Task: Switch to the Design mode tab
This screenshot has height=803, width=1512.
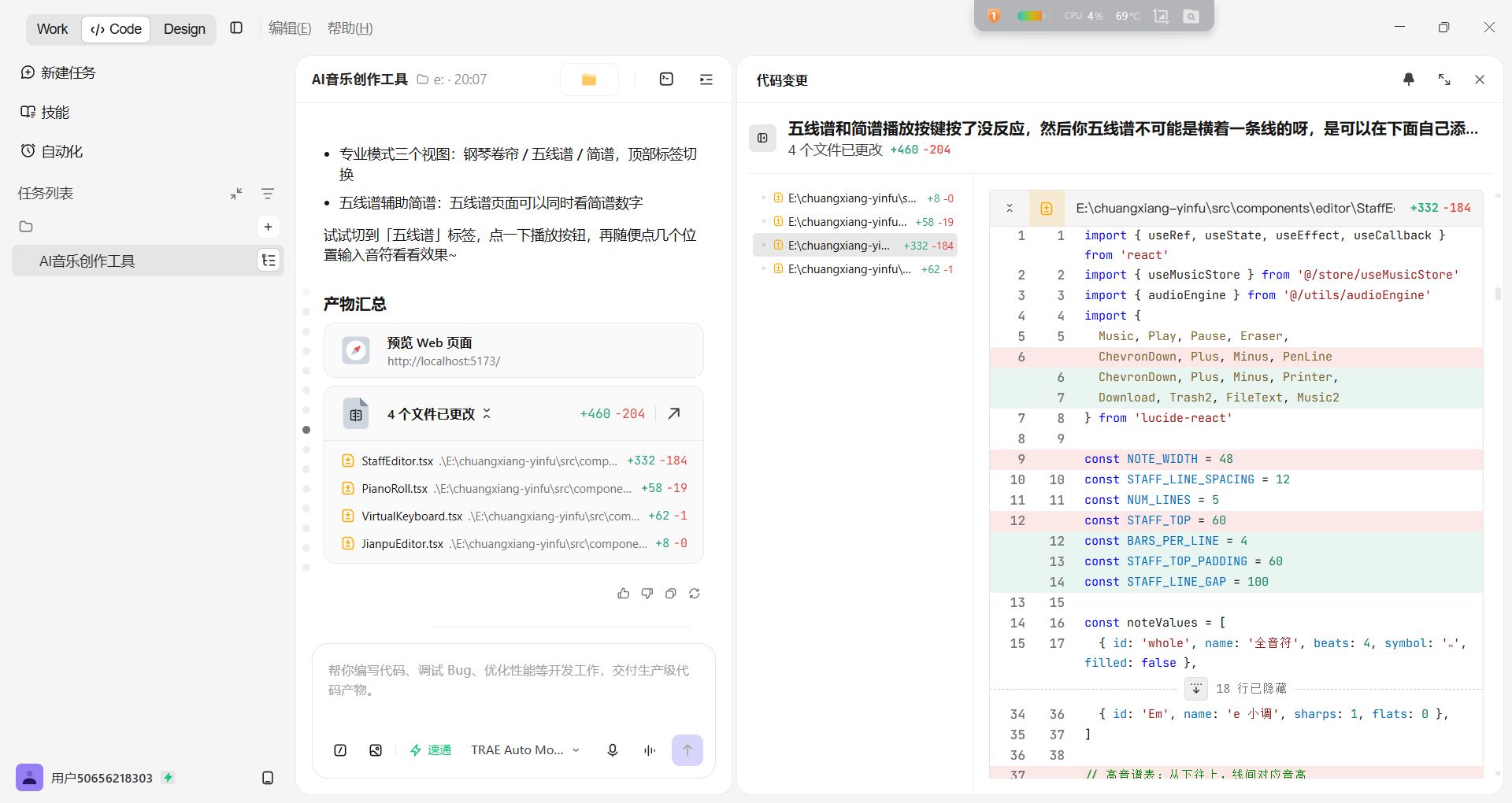Action: 184,29
